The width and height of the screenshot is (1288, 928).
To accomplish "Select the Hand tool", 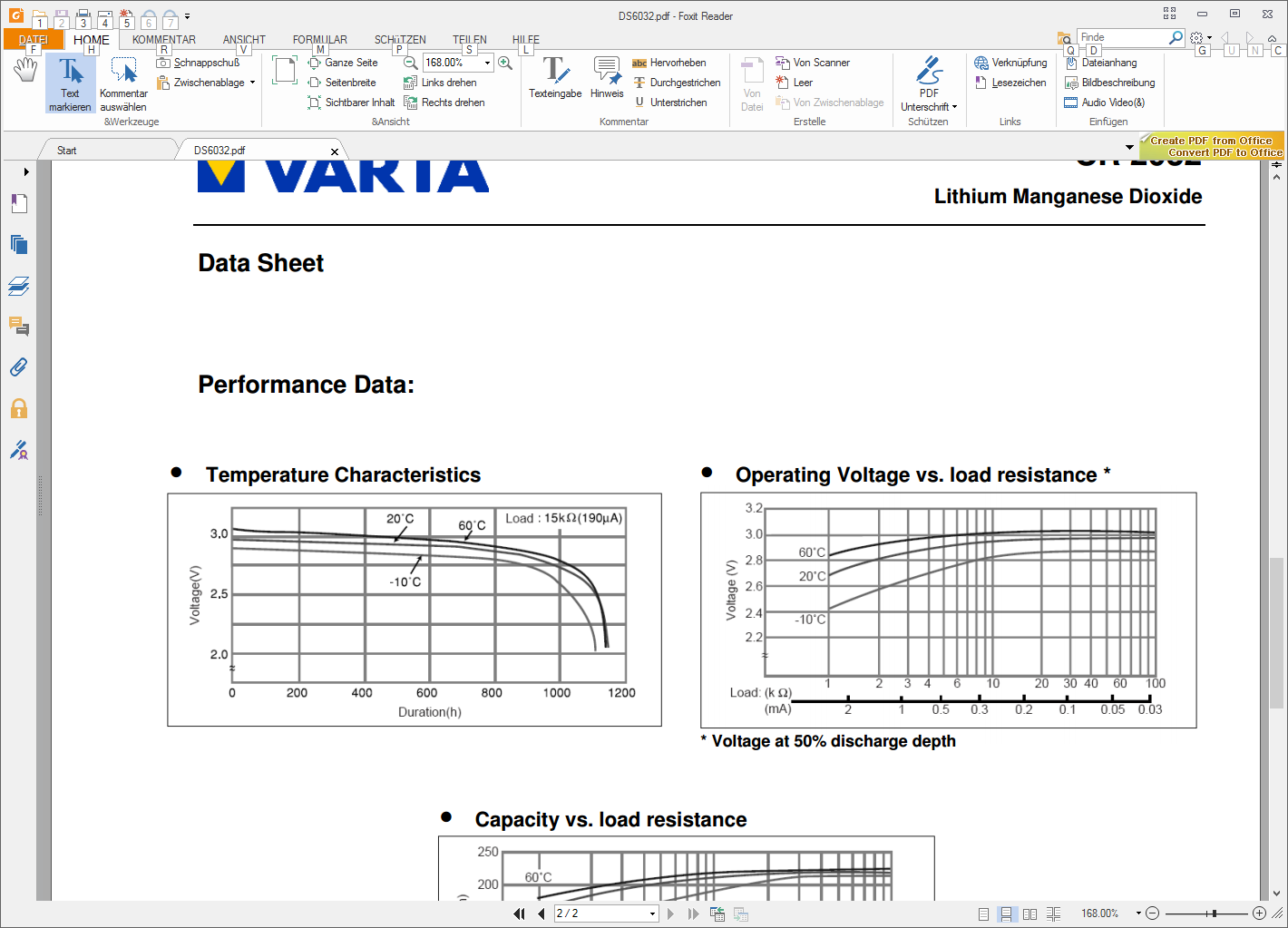I will point(25,70).
